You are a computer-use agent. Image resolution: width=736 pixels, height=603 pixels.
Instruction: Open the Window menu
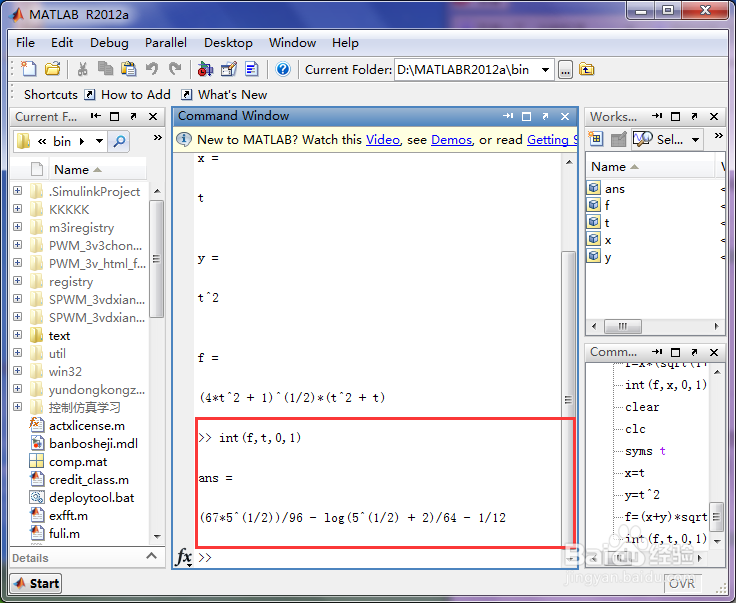click(x=292, y=43)
